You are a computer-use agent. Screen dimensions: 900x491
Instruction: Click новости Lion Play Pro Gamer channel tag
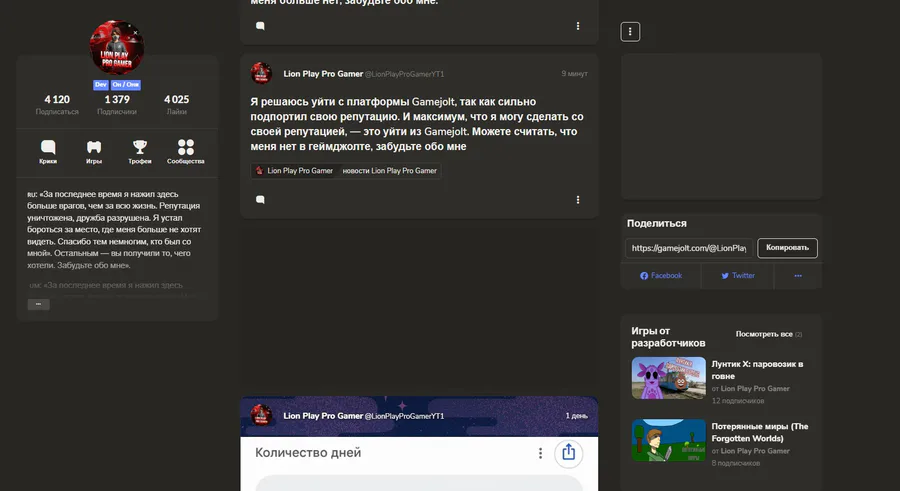[389, 171]
